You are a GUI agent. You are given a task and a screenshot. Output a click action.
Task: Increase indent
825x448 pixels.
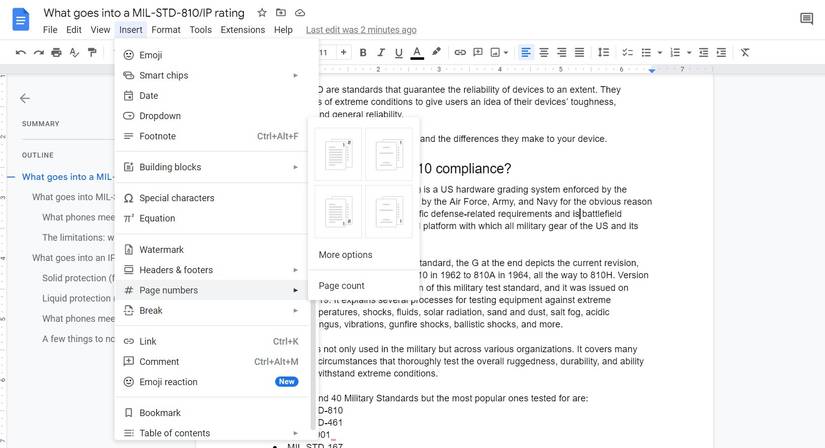(x=721, y=53)
